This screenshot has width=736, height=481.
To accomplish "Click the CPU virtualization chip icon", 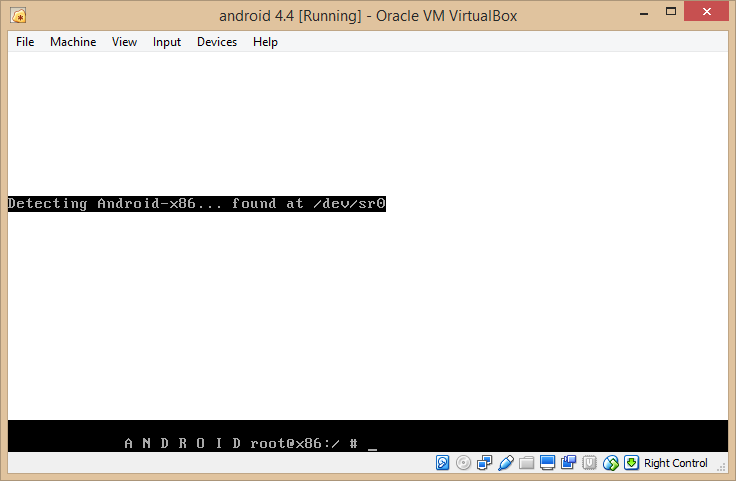I will (589, 463).
